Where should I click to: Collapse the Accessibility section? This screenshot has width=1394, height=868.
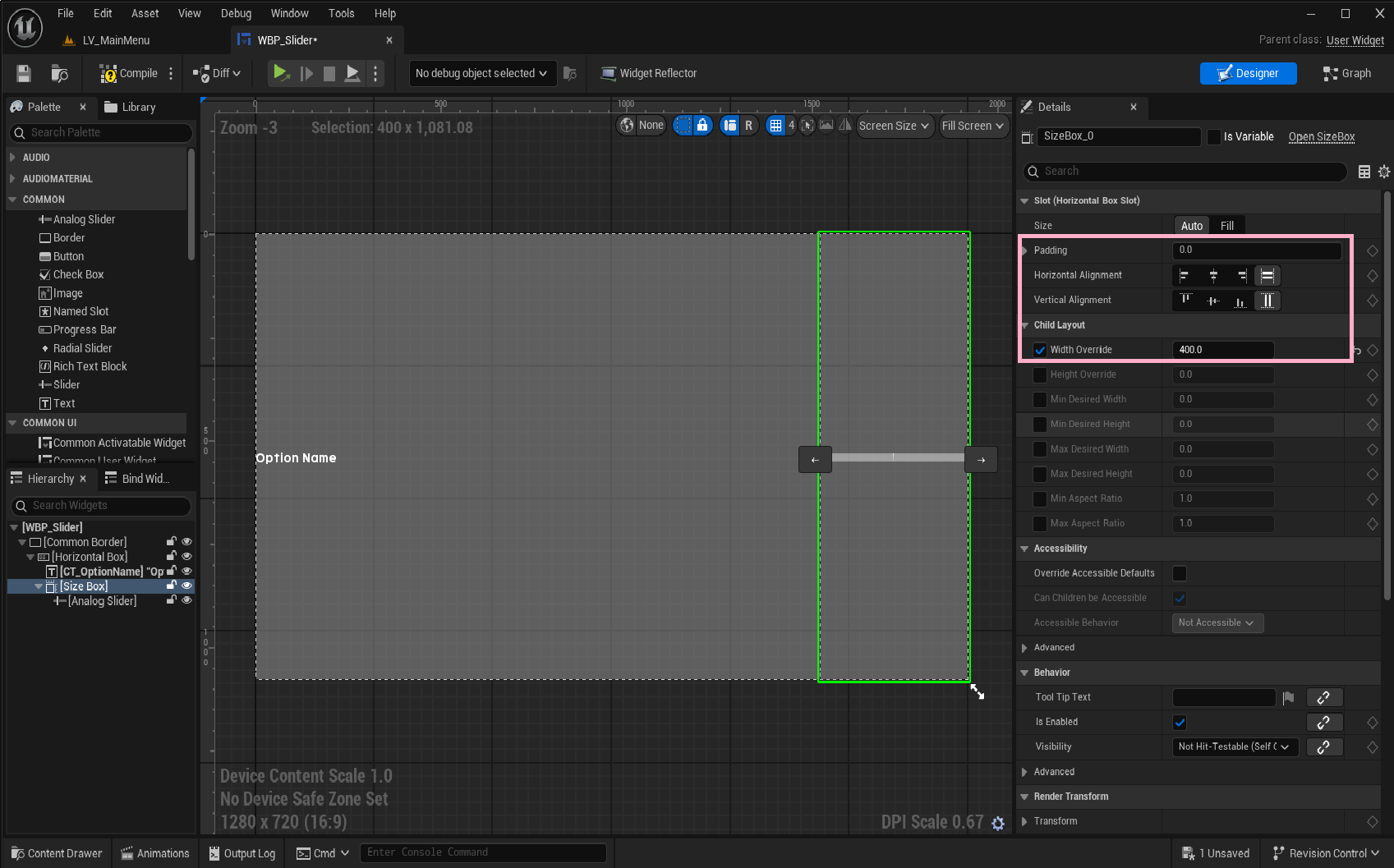click(1024, 549)
